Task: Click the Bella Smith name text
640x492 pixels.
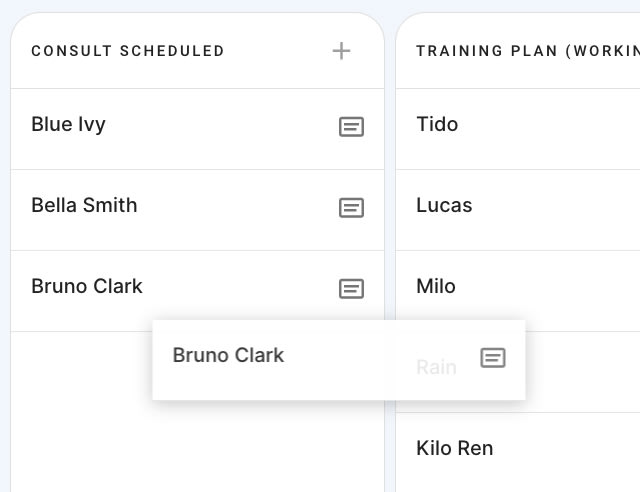Action: pyautogui.click(x=84, y=205)
